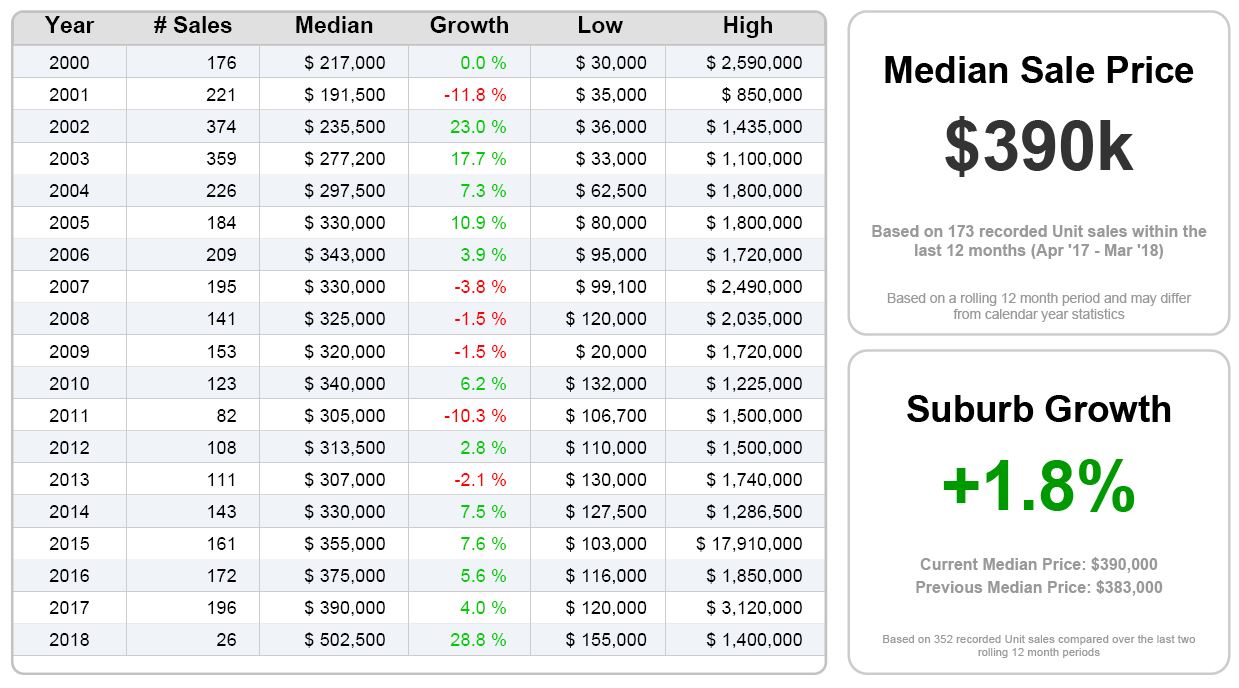
Task: Select the 2002 growth value 23.0 %
Action: [x=477, y=127]
